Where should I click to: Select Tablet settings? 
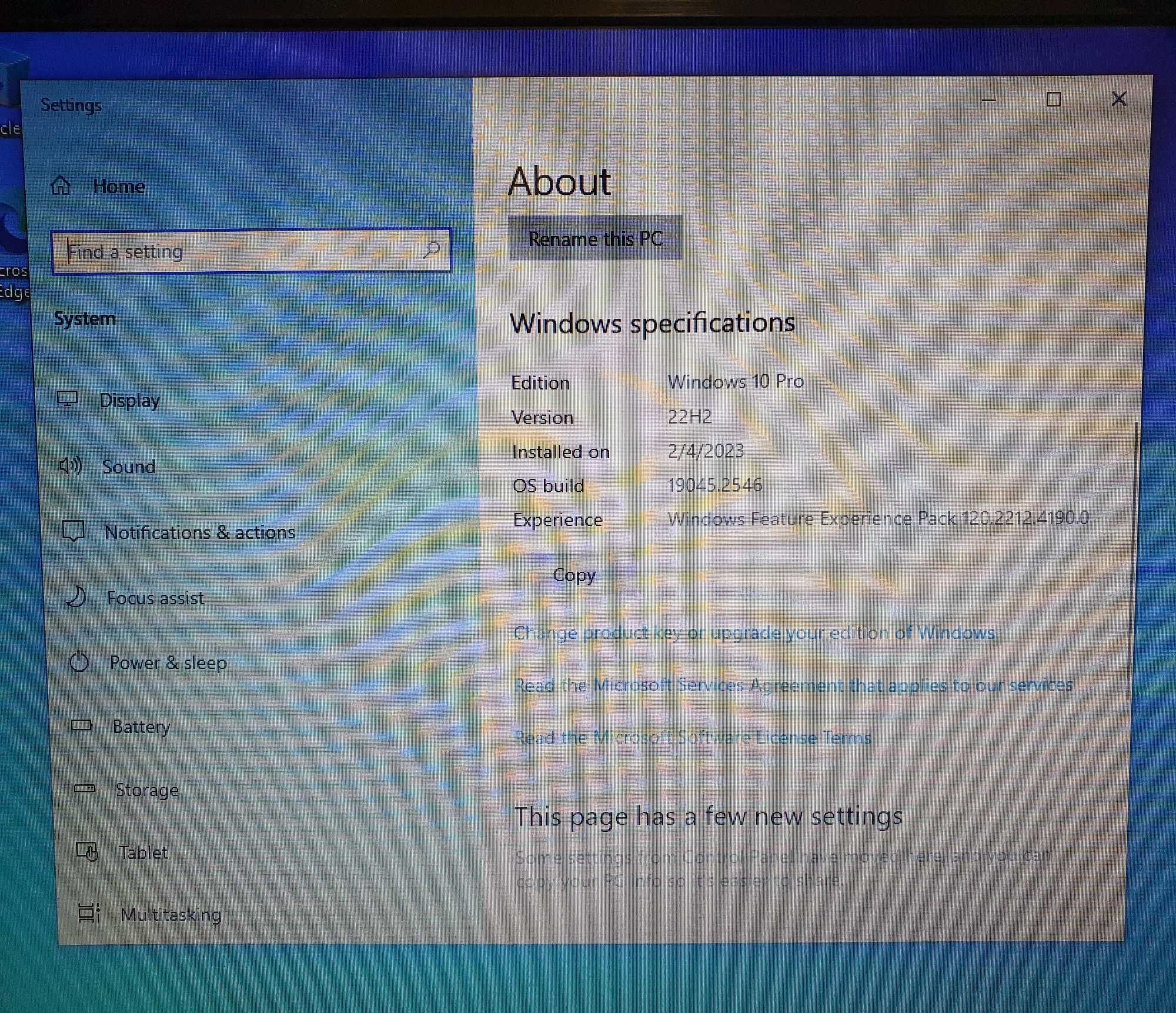click(143, 852)
